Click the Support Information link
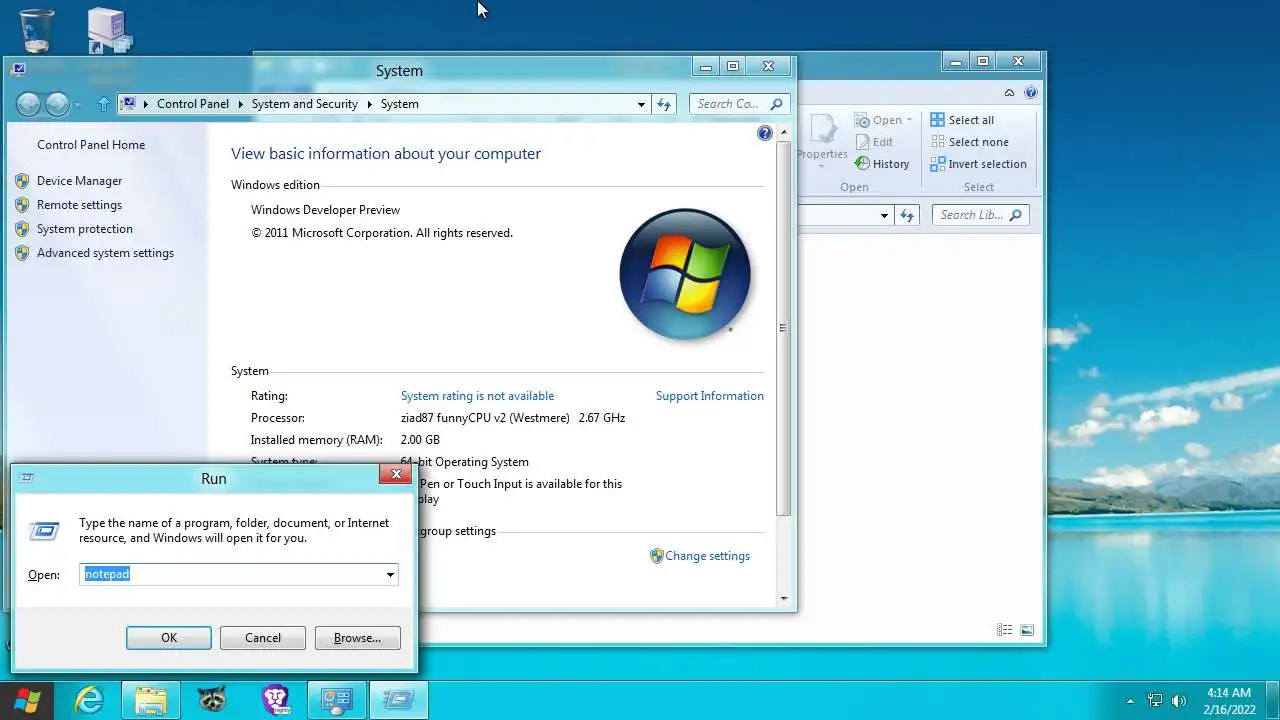 [x=710, y=396]
